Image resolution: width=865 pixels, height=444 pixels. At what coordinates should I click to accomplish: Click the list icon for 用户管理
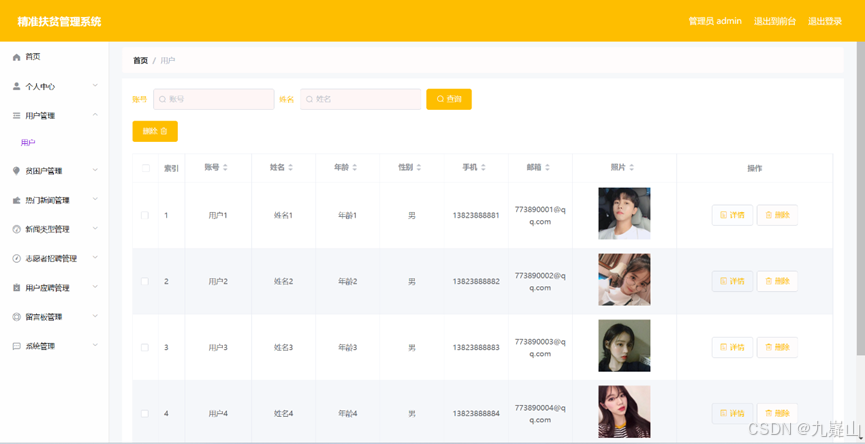click(17, 115)
